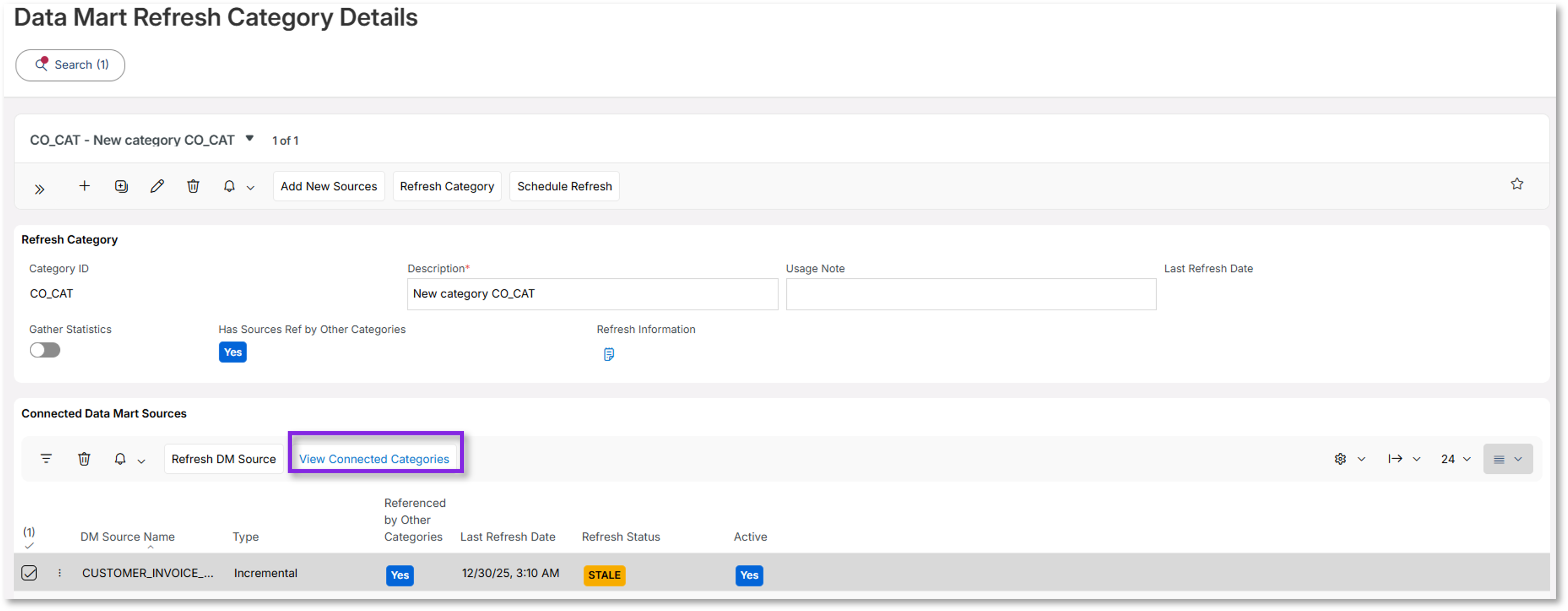The image size is (1568, 611).
Task: Click the pencil edit icon
Action: [157, 186]
